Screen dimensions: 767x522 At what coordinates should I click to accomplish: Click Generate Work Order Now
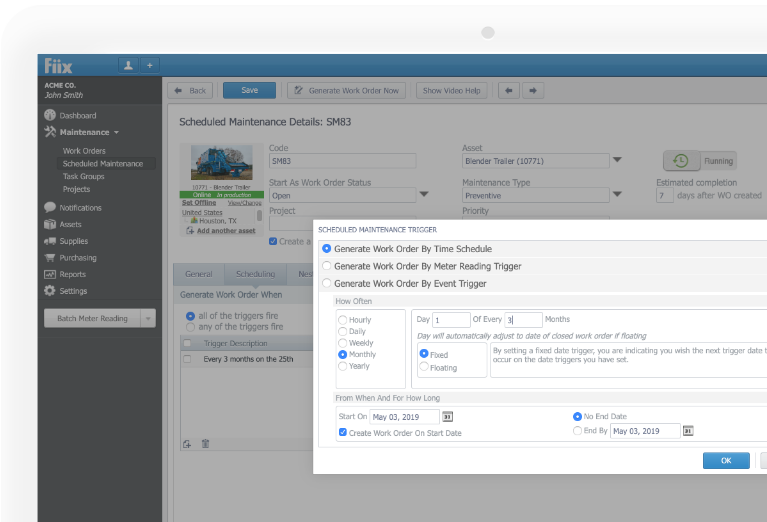pyautogui.click(x=347, y=91)
